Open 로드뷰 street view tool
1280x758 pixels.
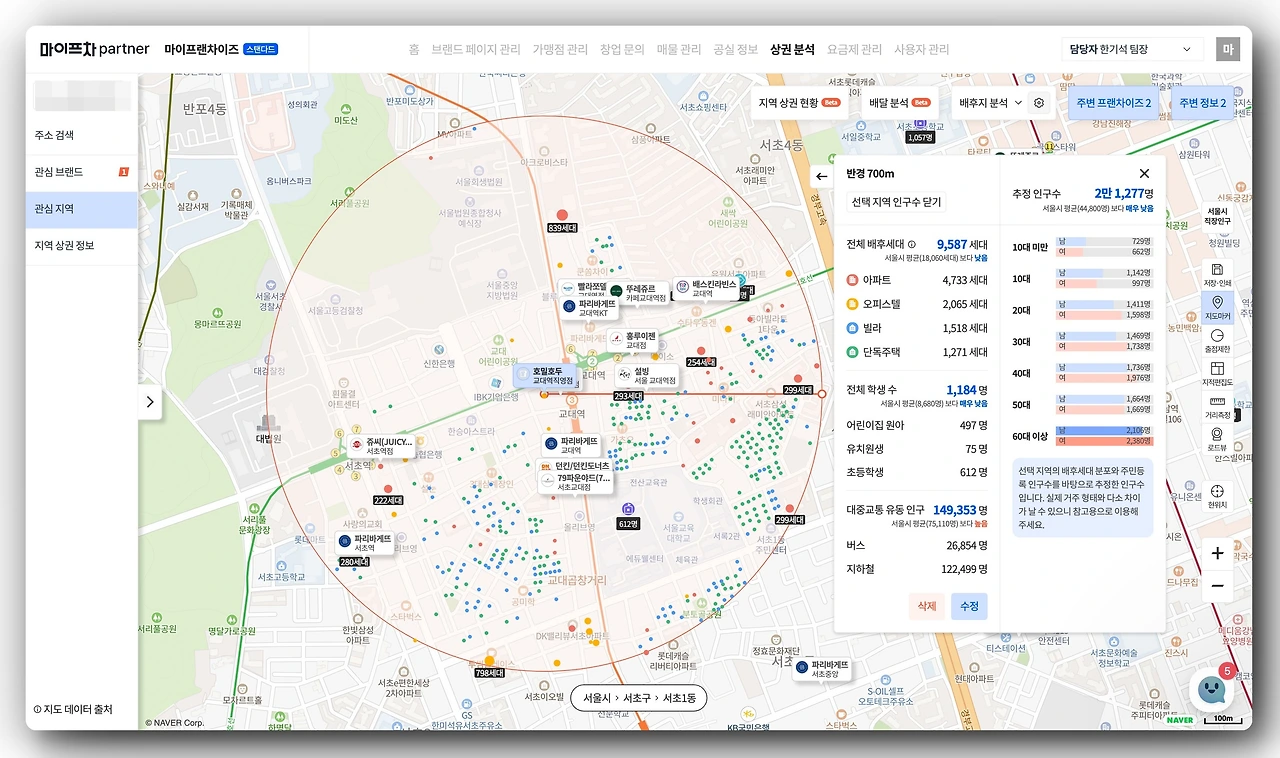pos(1217,439)
